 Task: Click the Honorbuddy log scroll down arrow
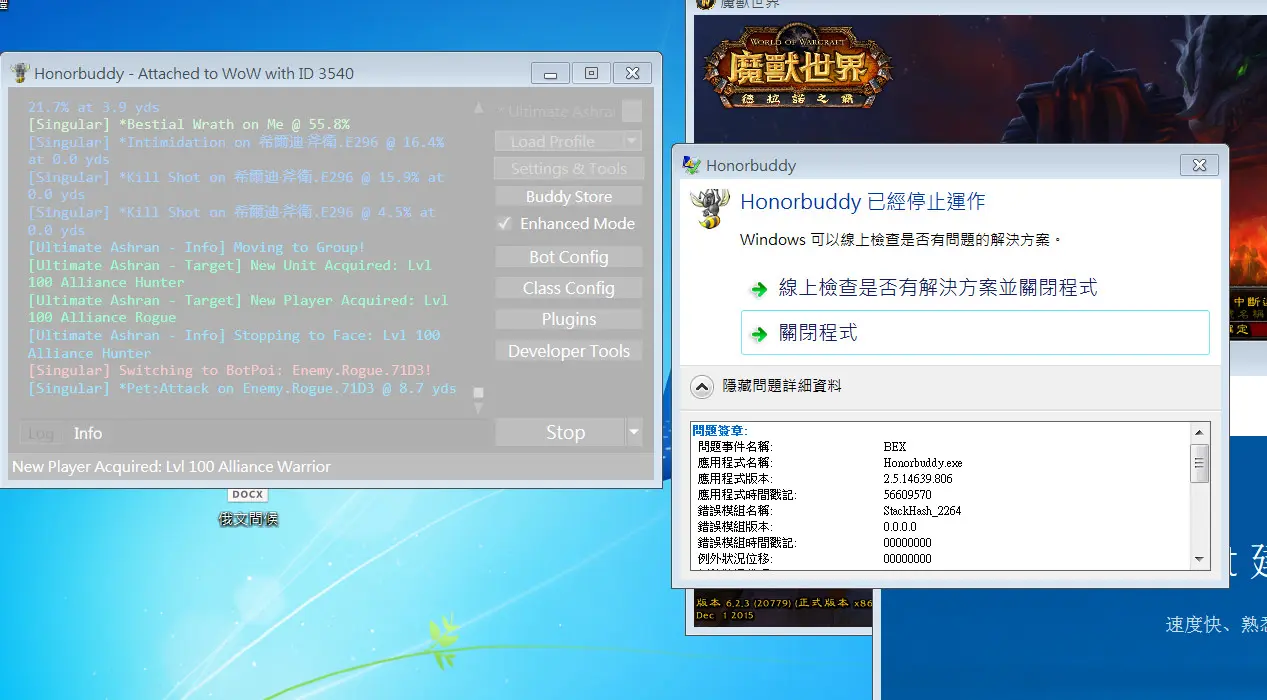click(478, 408)
